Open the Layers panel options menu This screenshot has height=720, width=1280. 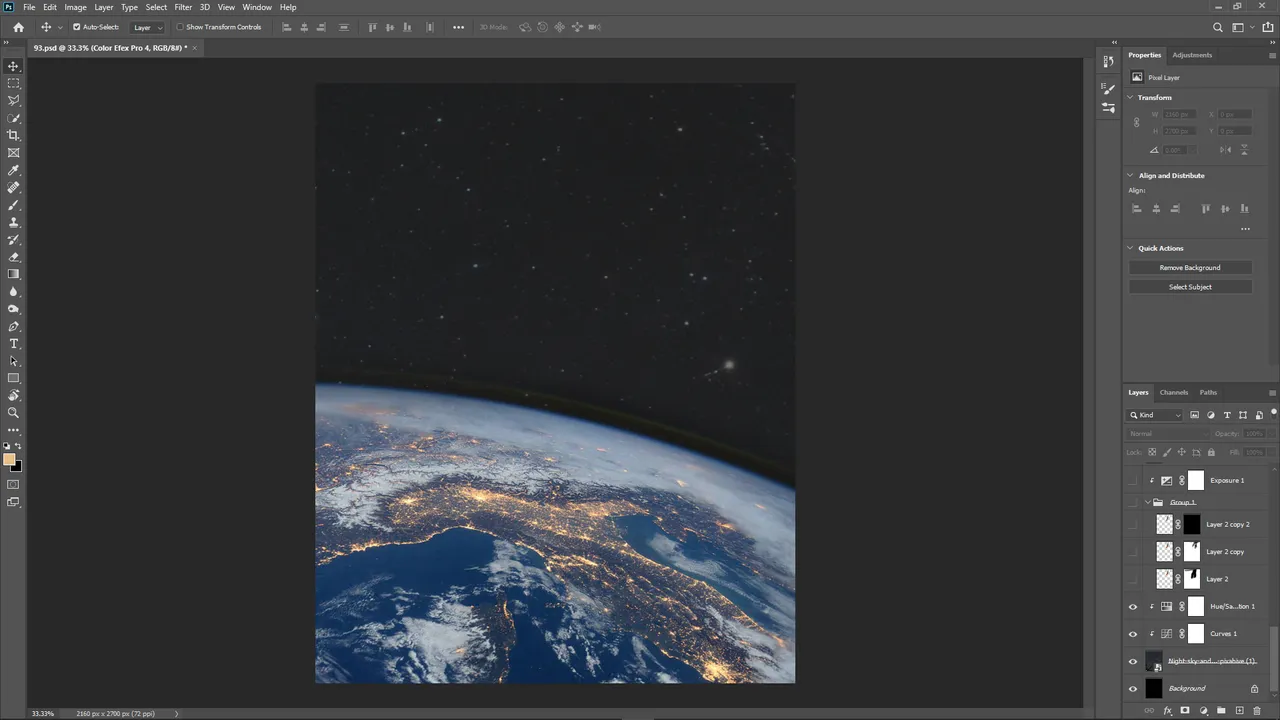pos(1272,393)
